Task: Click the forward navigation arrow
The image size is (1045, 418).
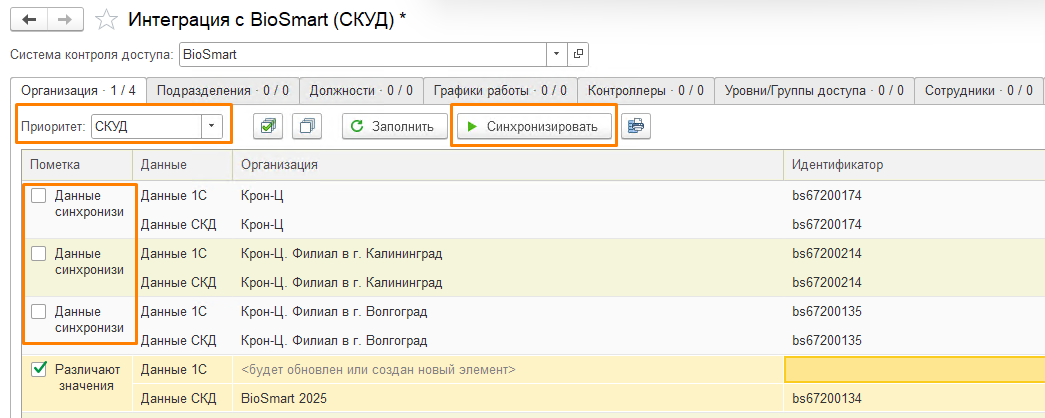Action: pos(65,20)
